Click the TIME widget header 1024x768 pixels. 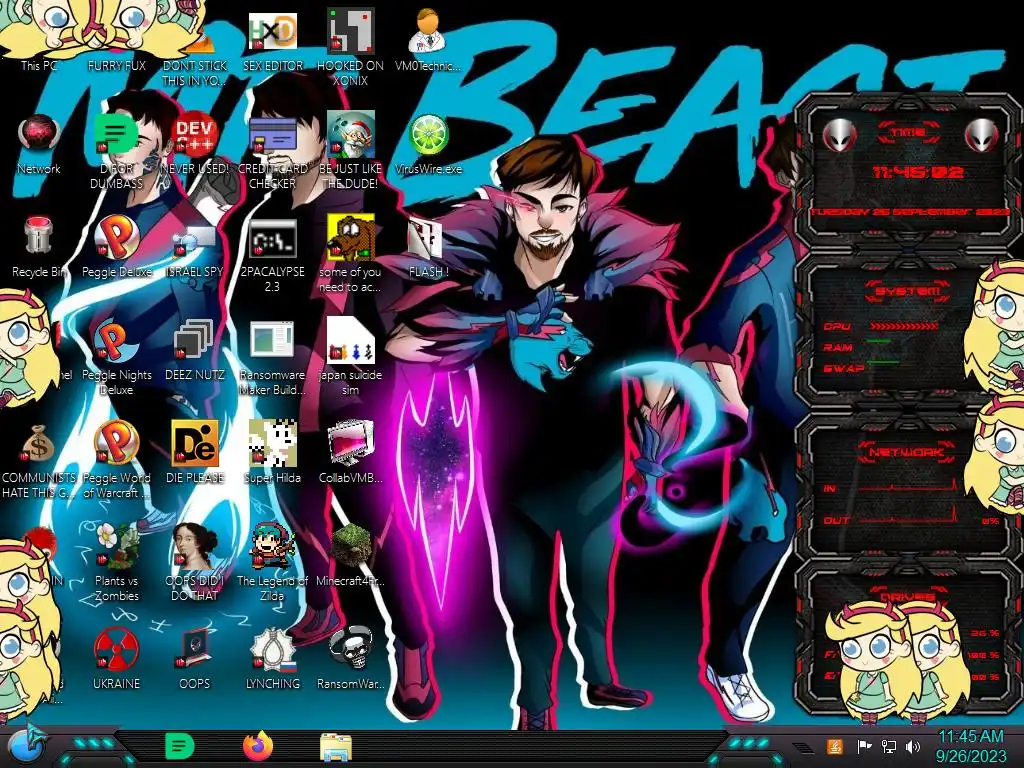(908, 133)
